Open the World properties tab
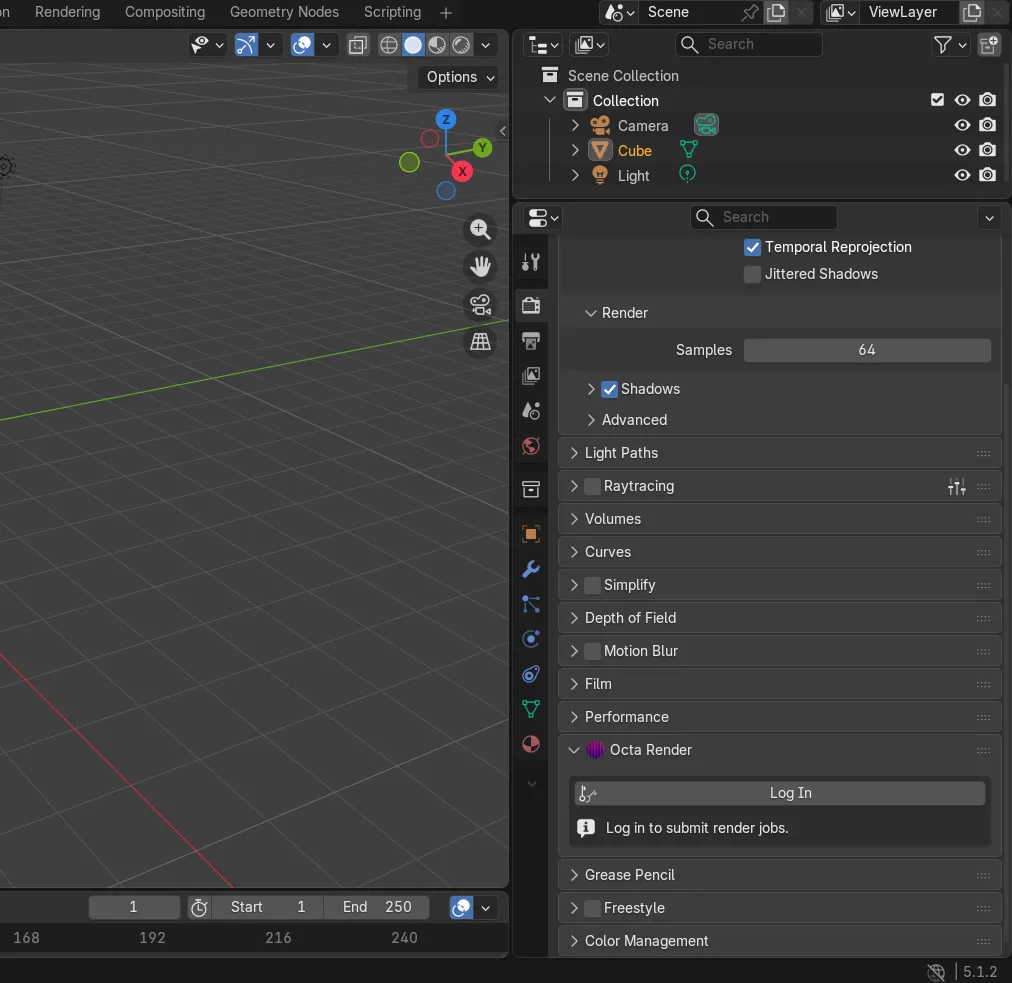 pos(531,446)
